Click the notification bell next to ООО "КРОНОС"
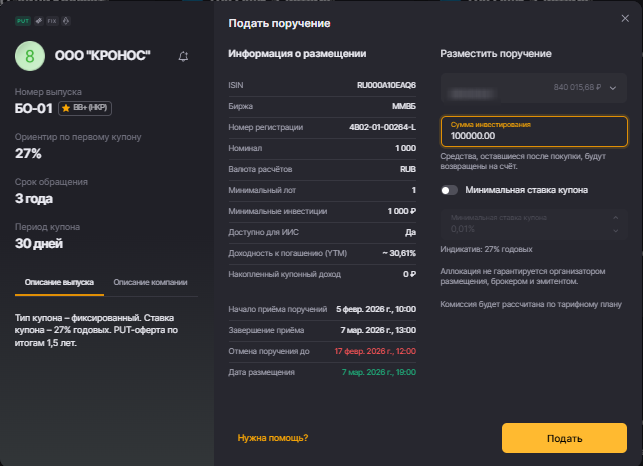Viewport: 643px width, 466px height. tap(183, 57)
